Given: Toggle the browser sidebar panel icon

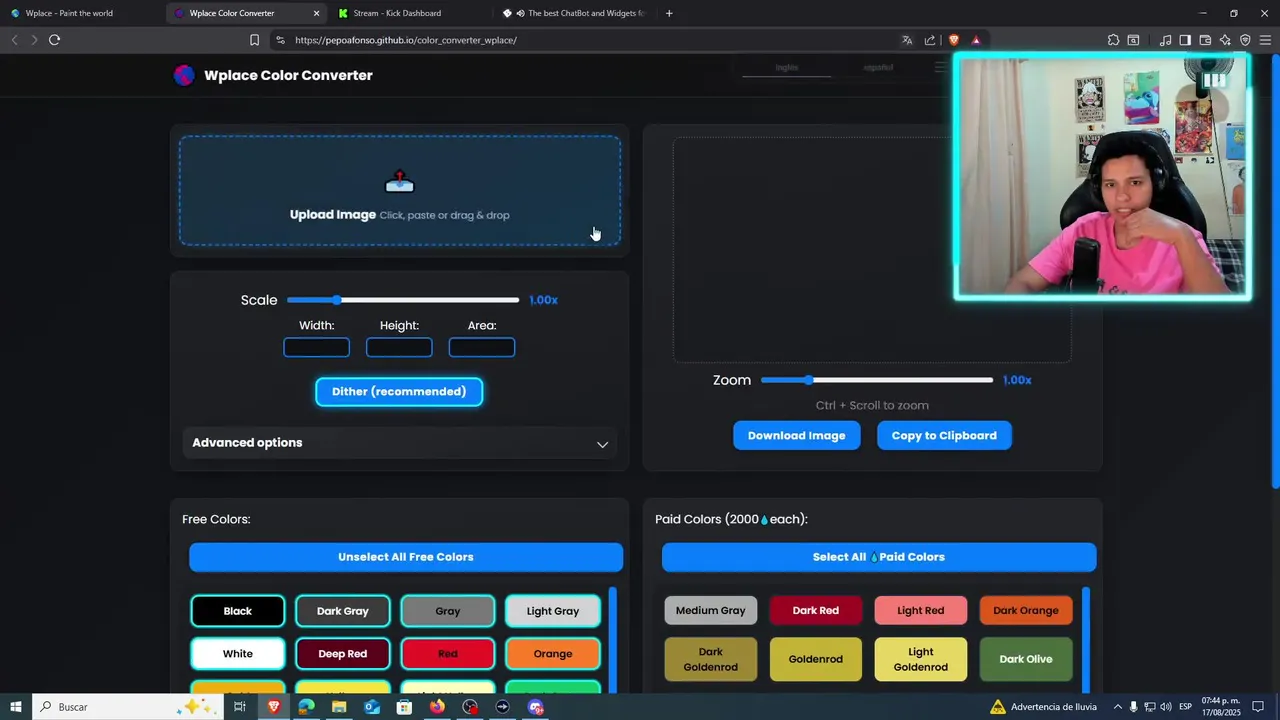Looking at the screenshot, I should 1185,40.
